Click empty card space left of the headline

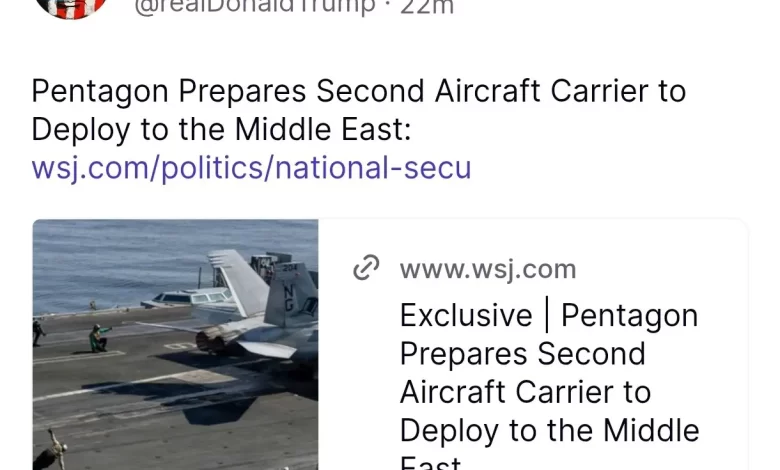coord(358,378)
